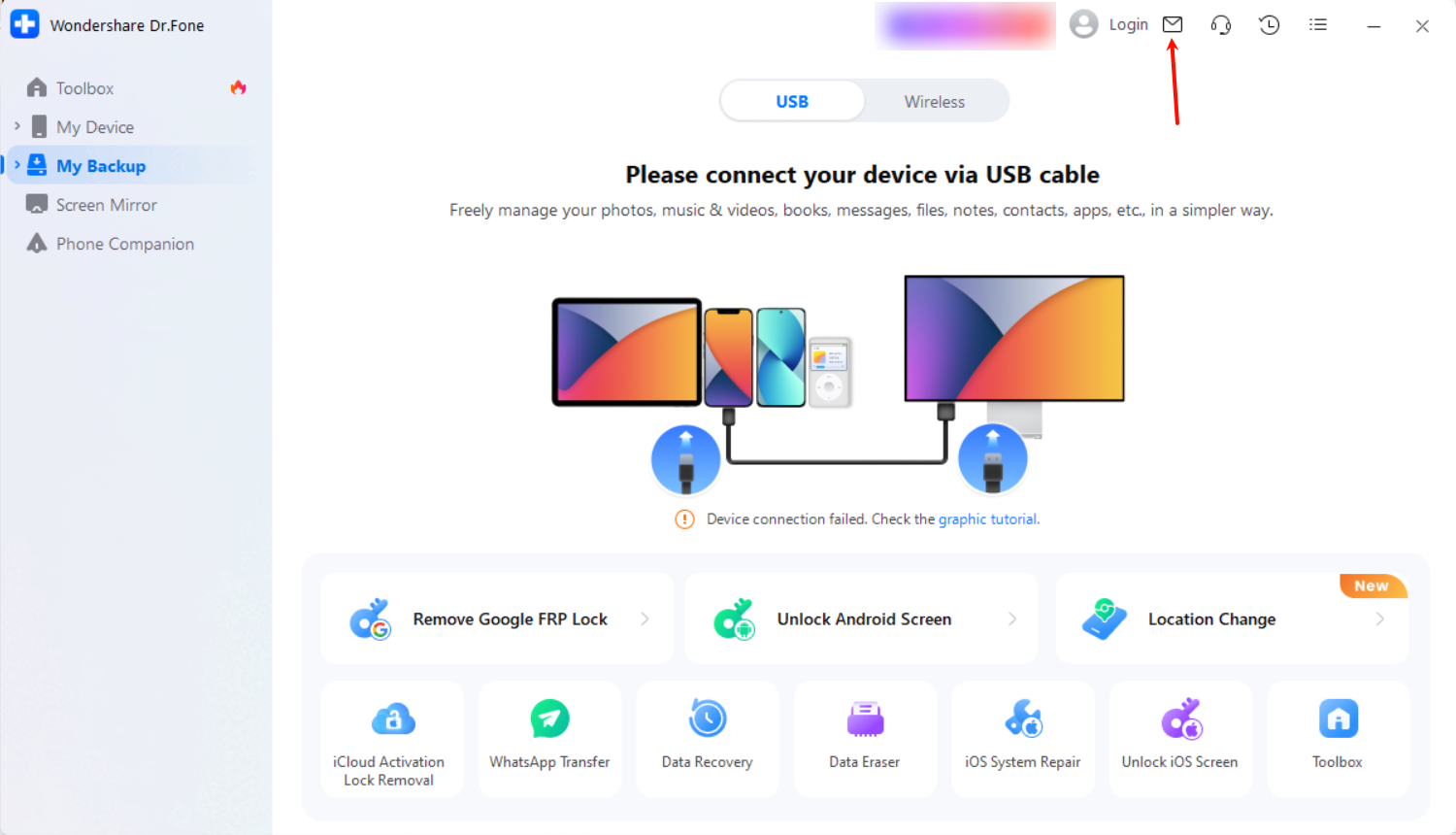Switch to the Wireless connection tab

(935, 101)
